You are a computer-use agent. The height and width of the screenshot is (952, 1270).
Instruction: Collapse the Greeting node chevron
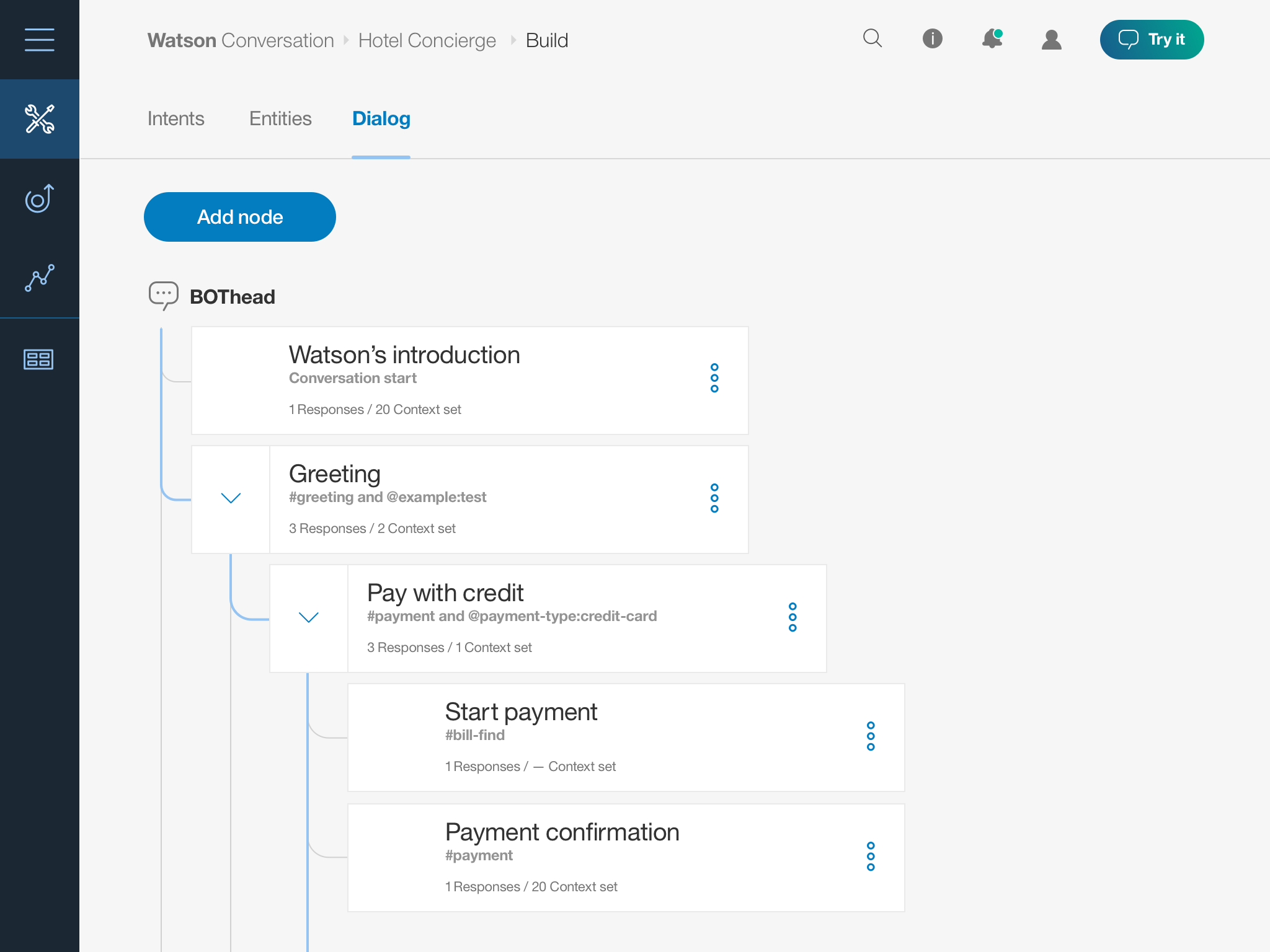pos(231,498)
